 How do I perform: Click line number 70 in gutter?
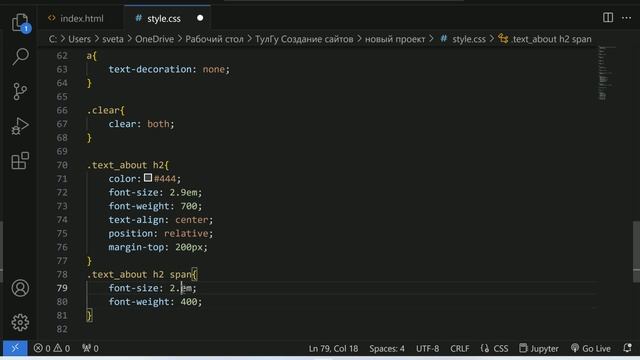click(62, 165)
